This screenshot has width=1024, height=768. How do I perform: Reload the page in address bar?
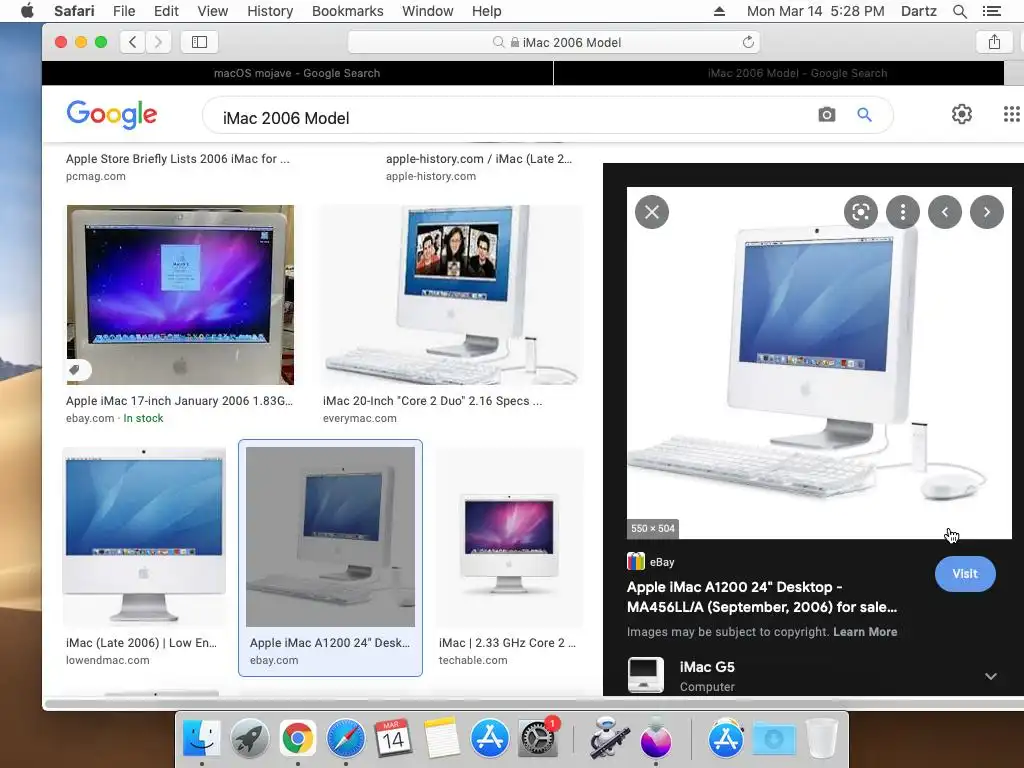pos(748,42)
